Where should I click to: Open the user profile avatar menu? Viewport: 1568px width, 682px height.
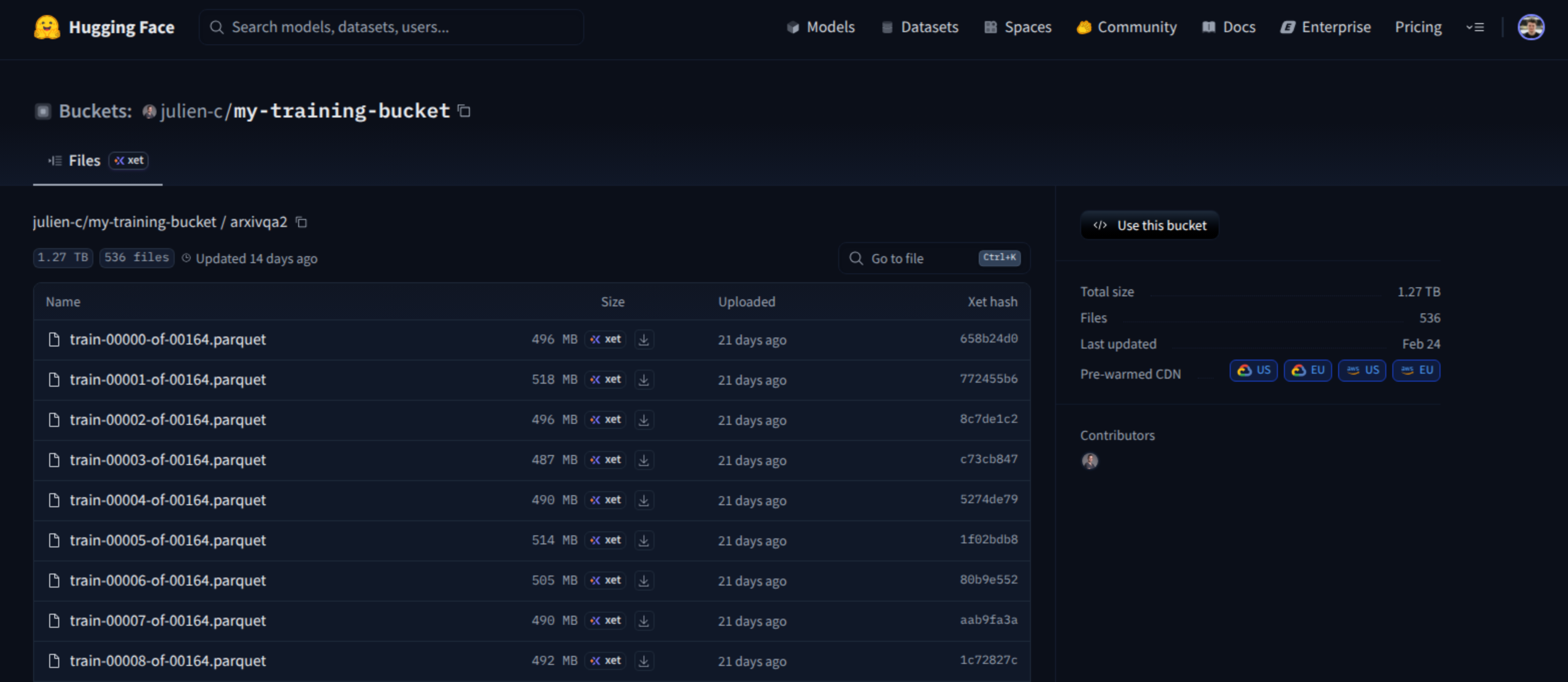coord(1530,28)
